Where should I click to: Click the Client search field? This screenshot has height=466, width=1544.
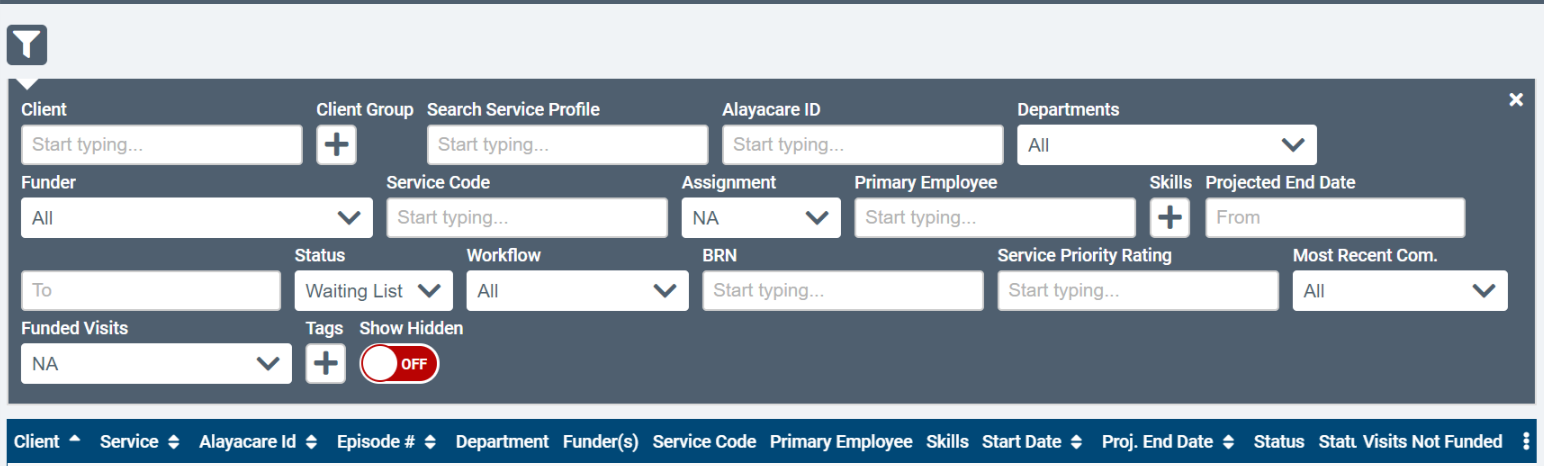pyautogui.click(x=161, y=145)
